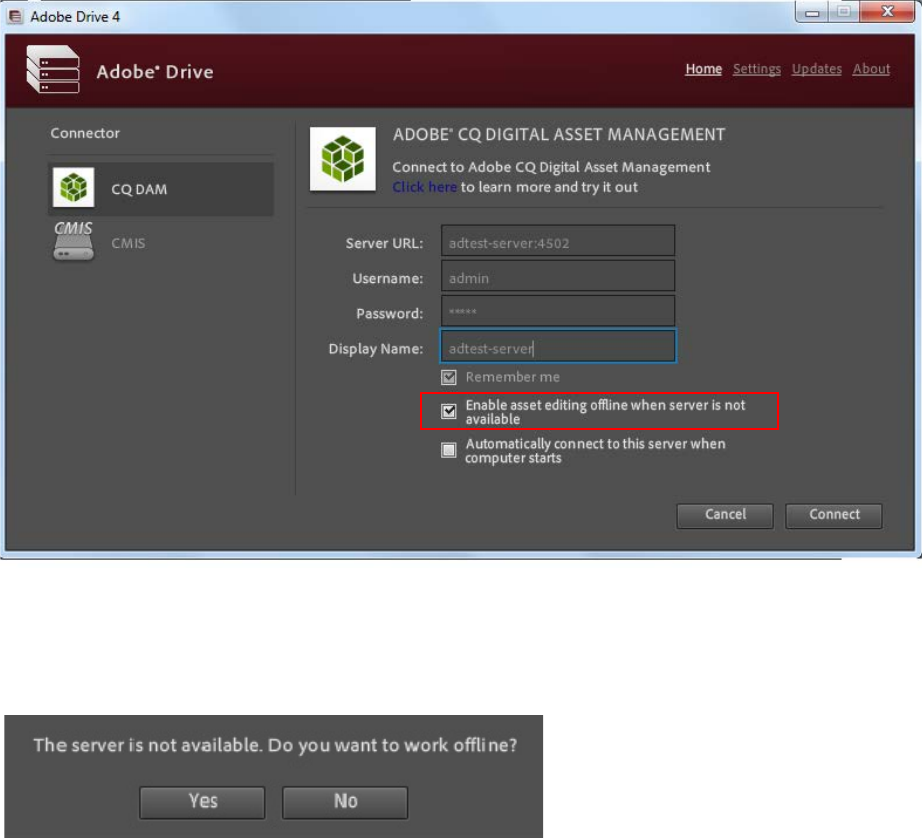Focus the Username field
The height and width of the screenshot is (838, 922).
point(558,276)
